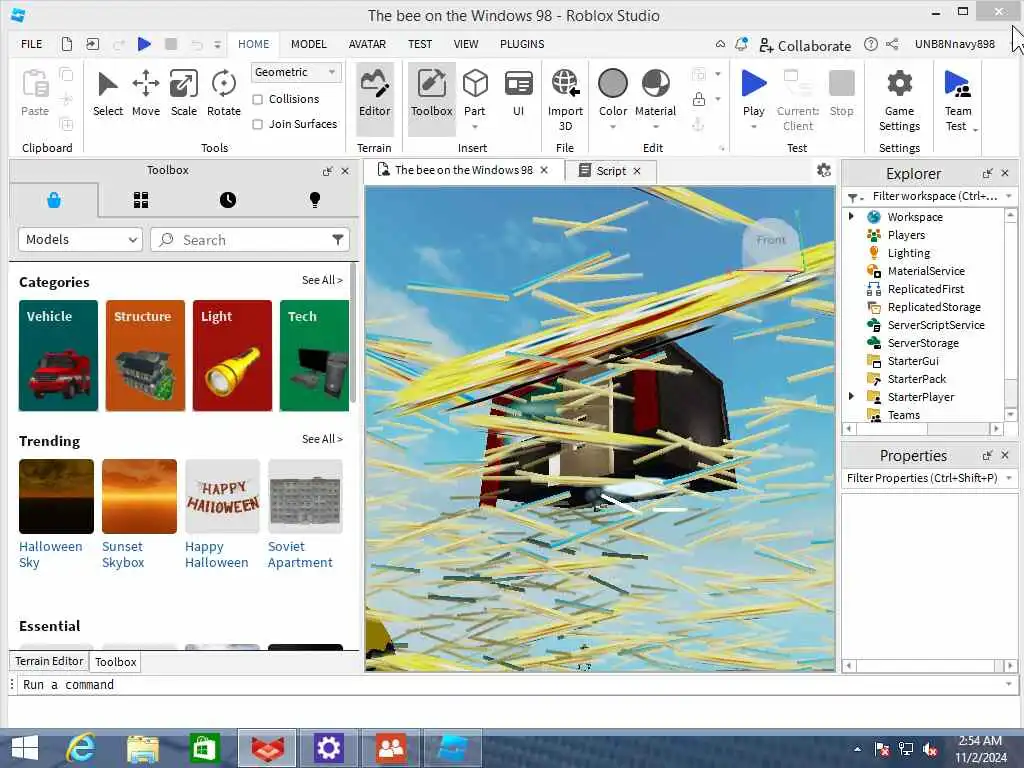
Task: Select the Halloween Sky model
Action: pos(56,515)
